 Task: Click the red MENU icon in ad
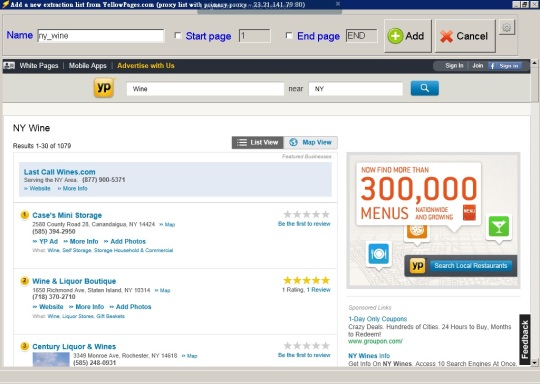pos(469,212)
